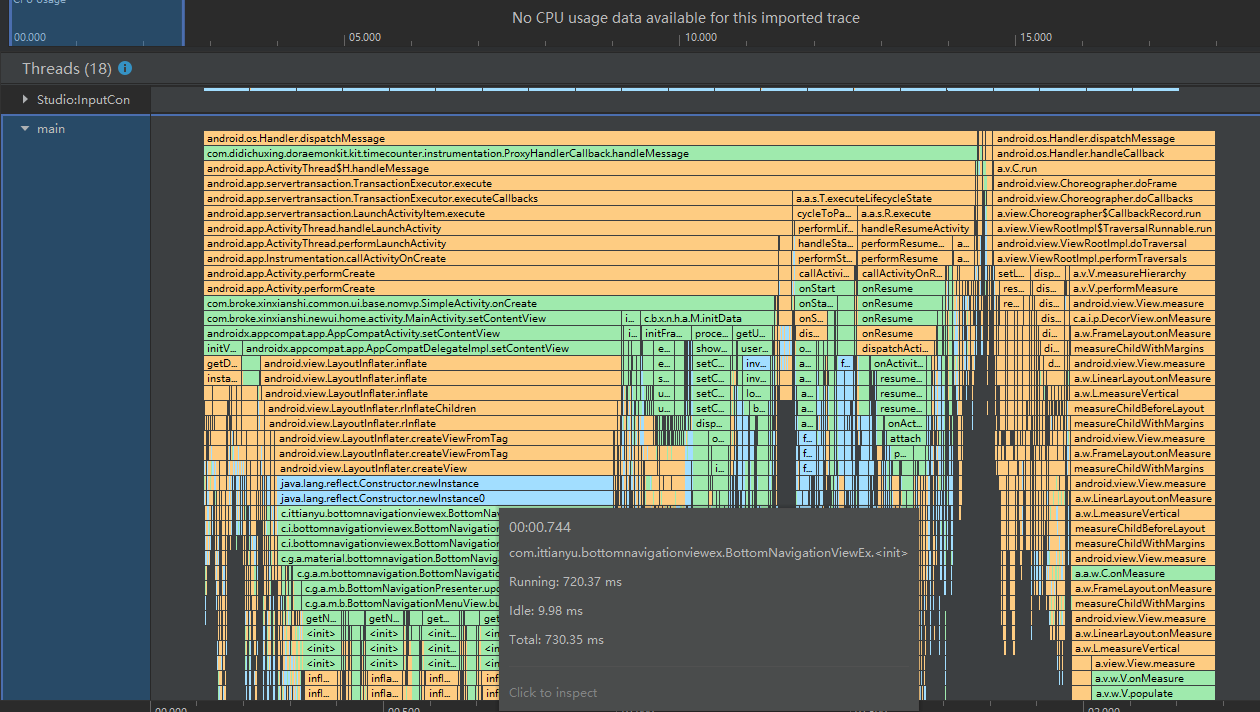Click the info icon next to Threads (18)

pyautogui.click(x=125, y=69)
